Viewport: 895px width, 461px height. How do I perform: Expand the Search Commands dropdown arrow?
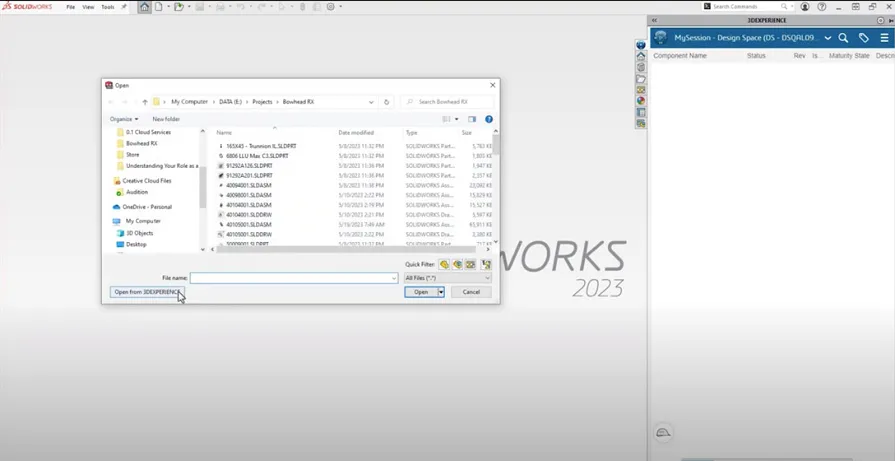click(792, 7)
